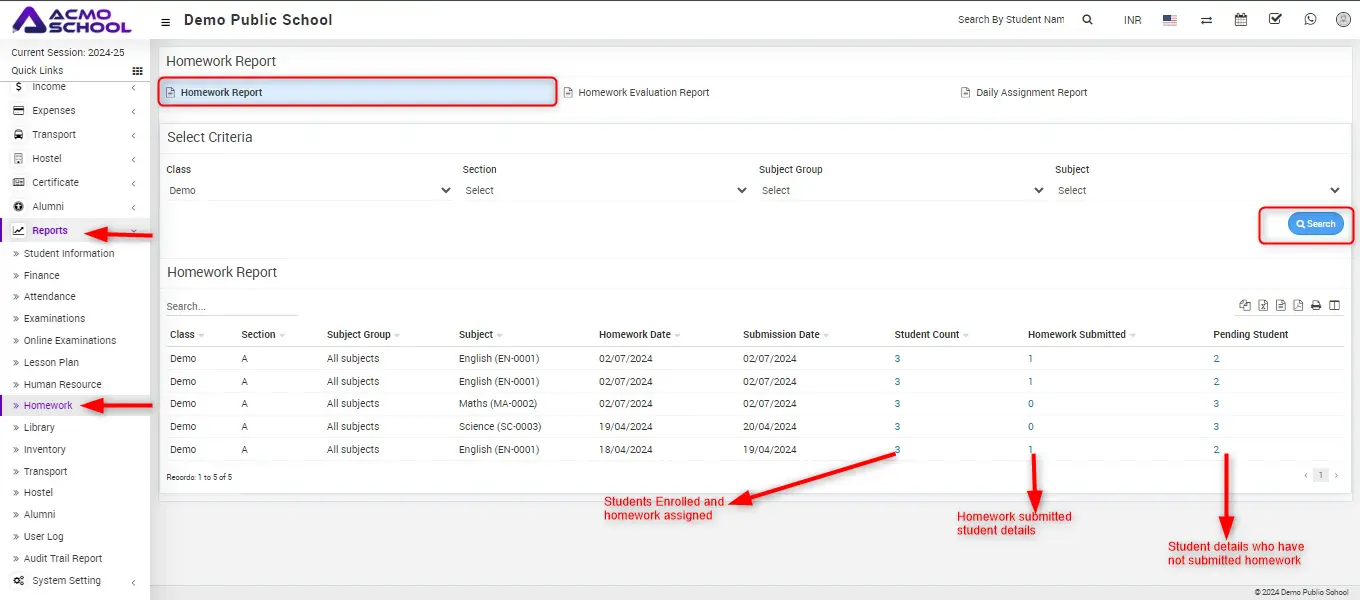Image resolution: width=1360 pixels, height=600 pixels.
Task: Click the table Search input field
Action: (x=231, y=307)
